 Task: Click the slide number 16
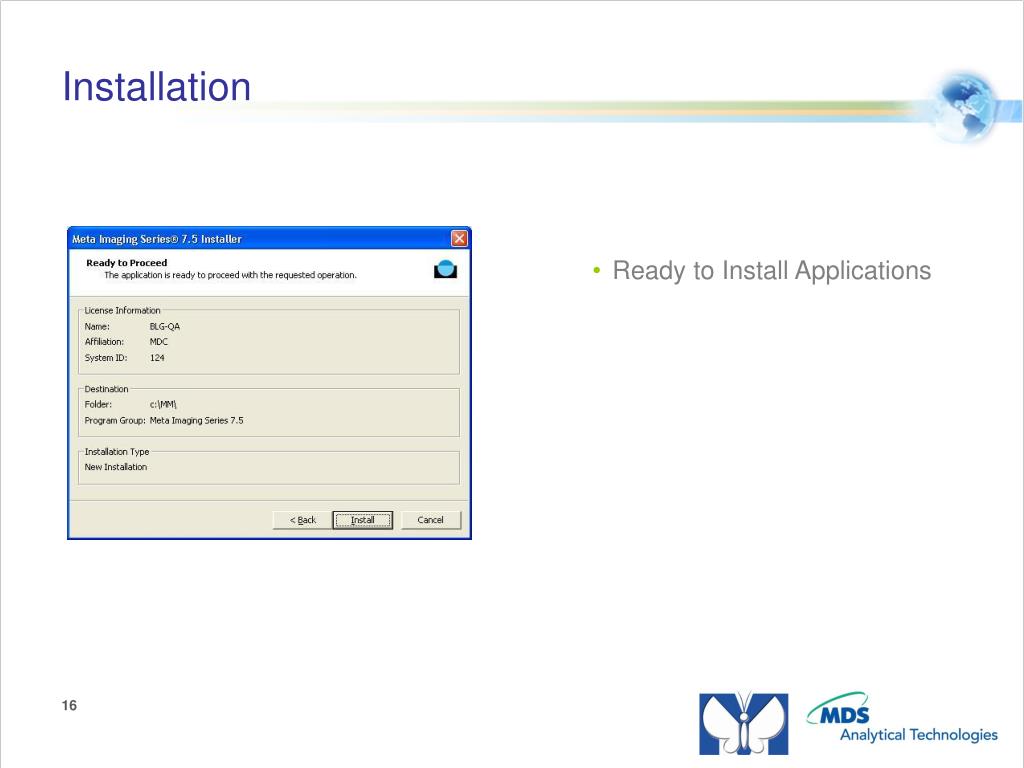[69, 705]
